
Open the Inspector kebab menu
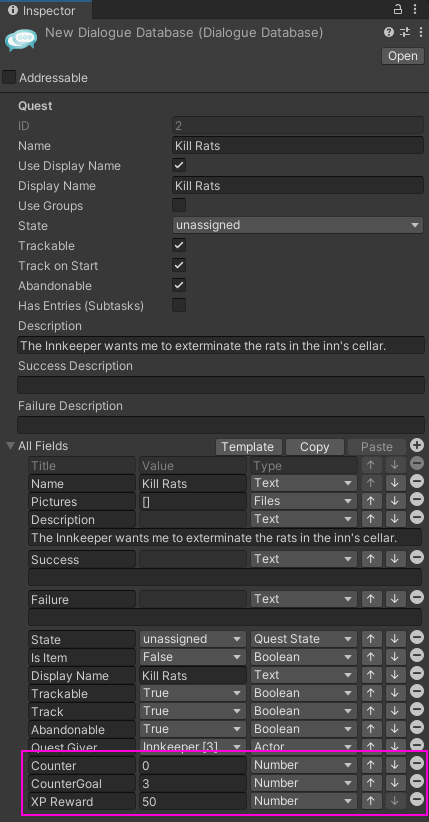[416, 9]
